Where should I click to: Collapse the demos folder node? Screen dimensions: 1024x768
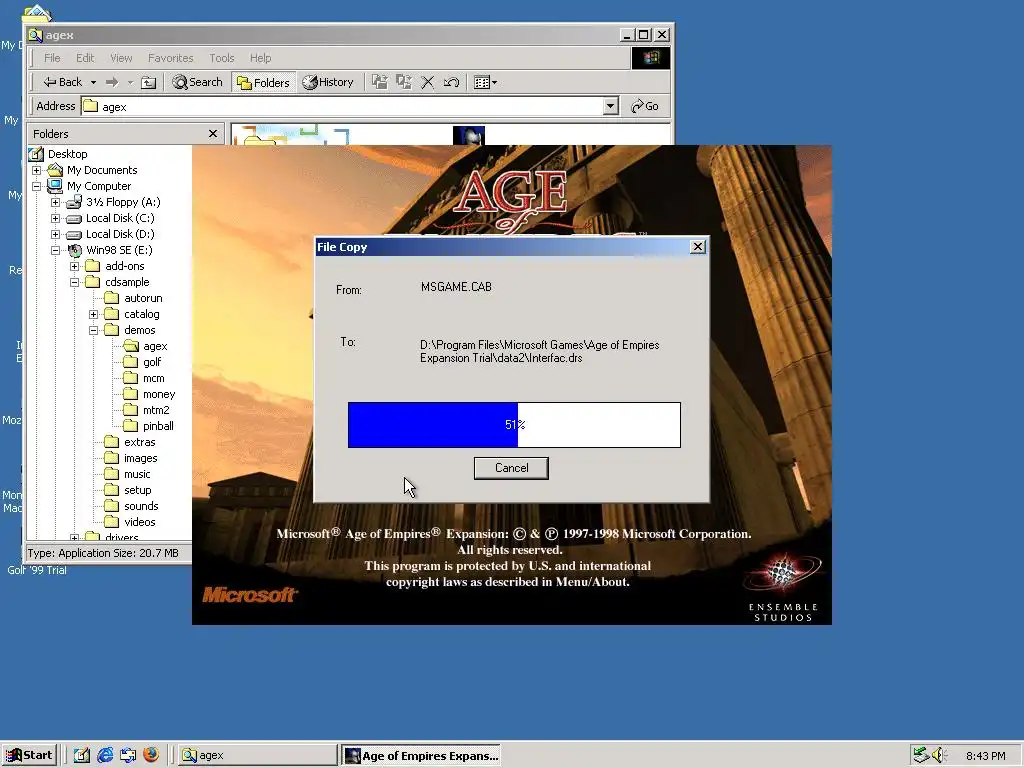click(x=93, y=330)
